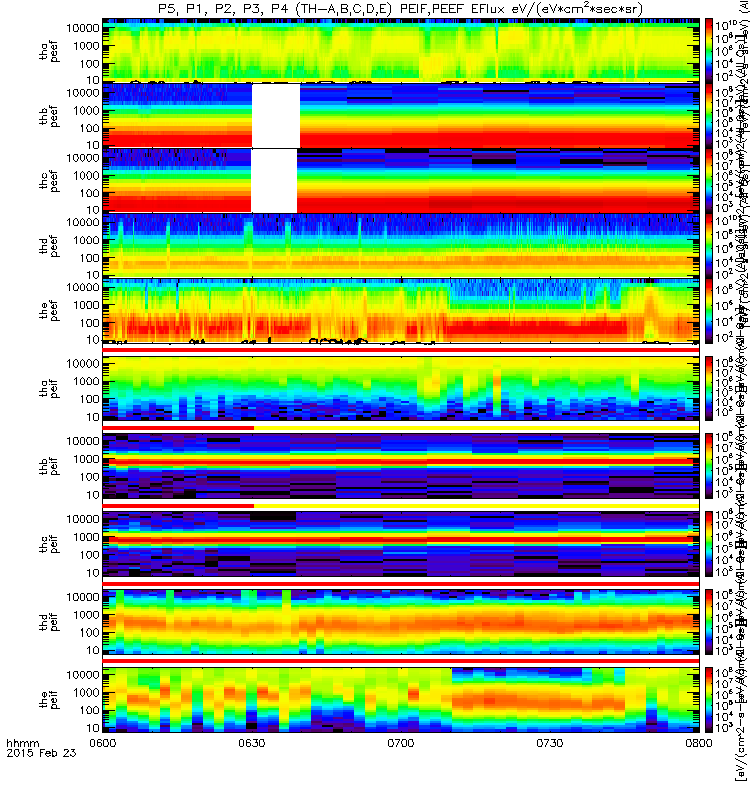The width and height of the screenshot is (750, 800).
Task: Click the white data gap in thb peef
Action: [276, 116]
